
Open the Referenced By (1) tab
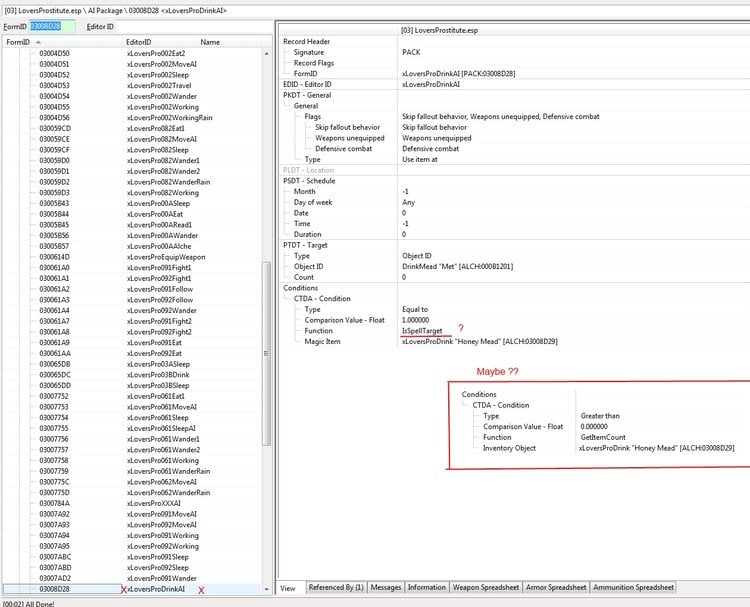tap(336, 587)
